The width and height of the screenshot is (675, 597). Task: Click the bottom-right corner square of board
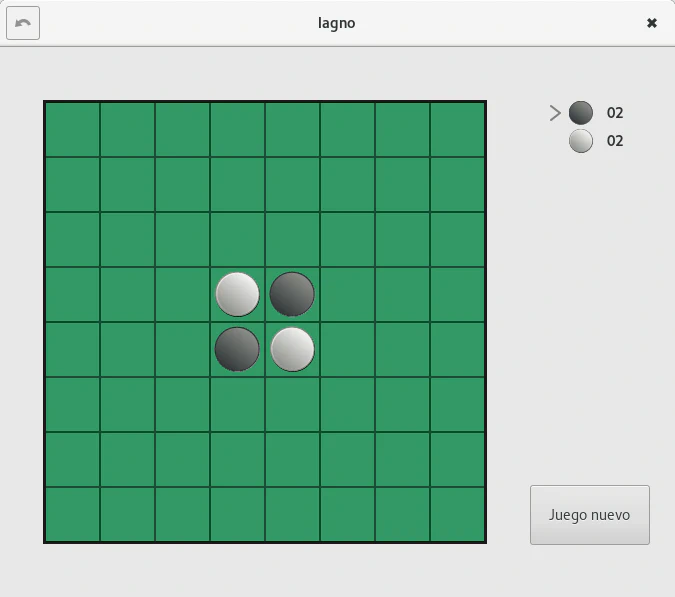click(457, 514)
